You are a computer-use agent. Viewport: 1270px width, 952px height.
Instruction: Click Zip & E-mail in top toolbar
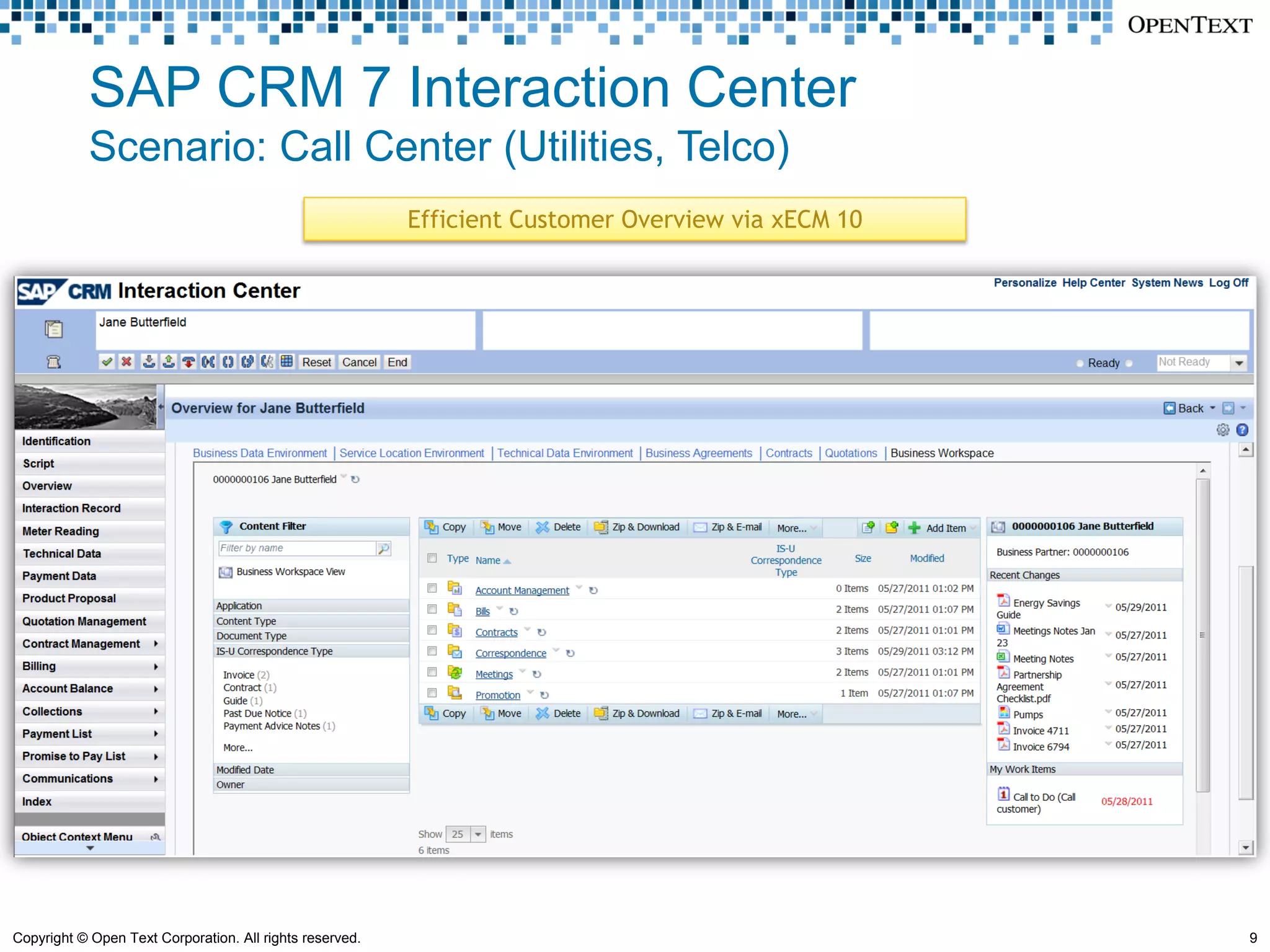(x=727, y=527)
